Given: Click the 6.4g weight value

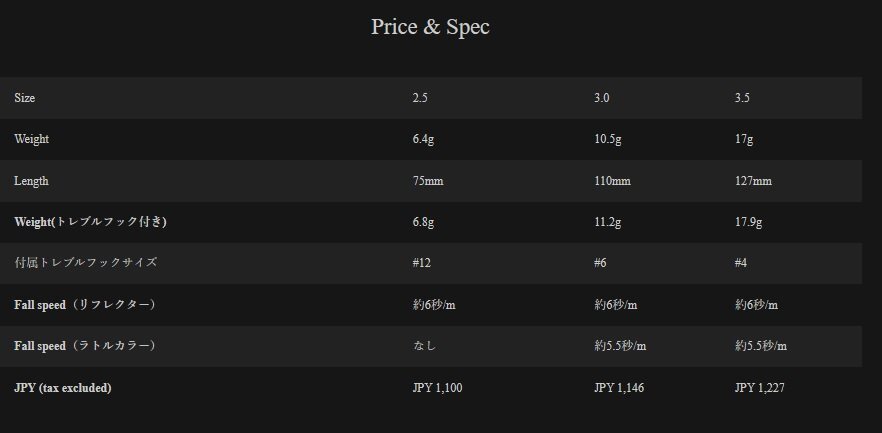Looking at the screenshot, I should point(423,139).
